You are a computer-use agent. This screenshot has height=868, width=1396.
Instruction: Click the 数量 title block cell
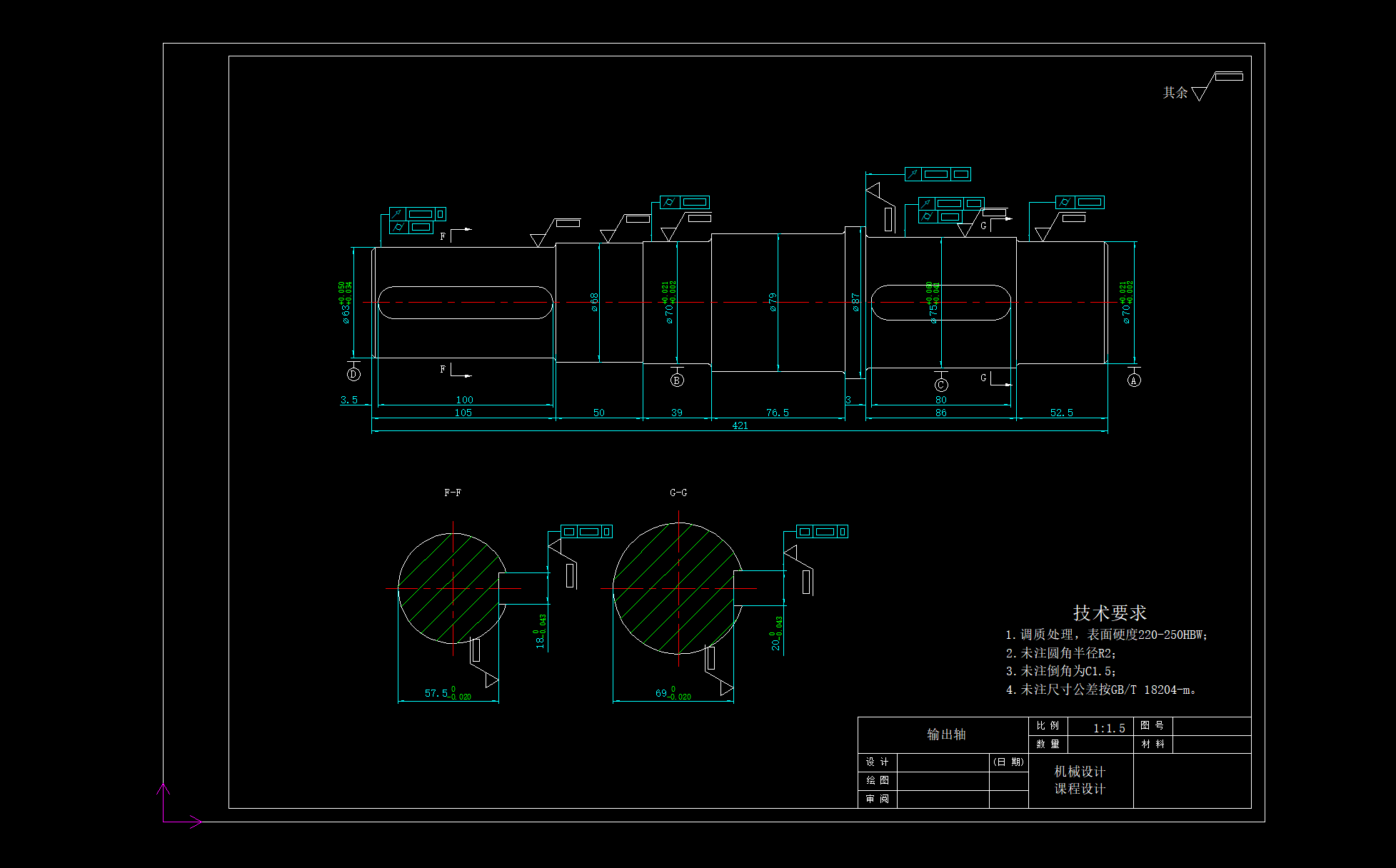point(1048,744)
